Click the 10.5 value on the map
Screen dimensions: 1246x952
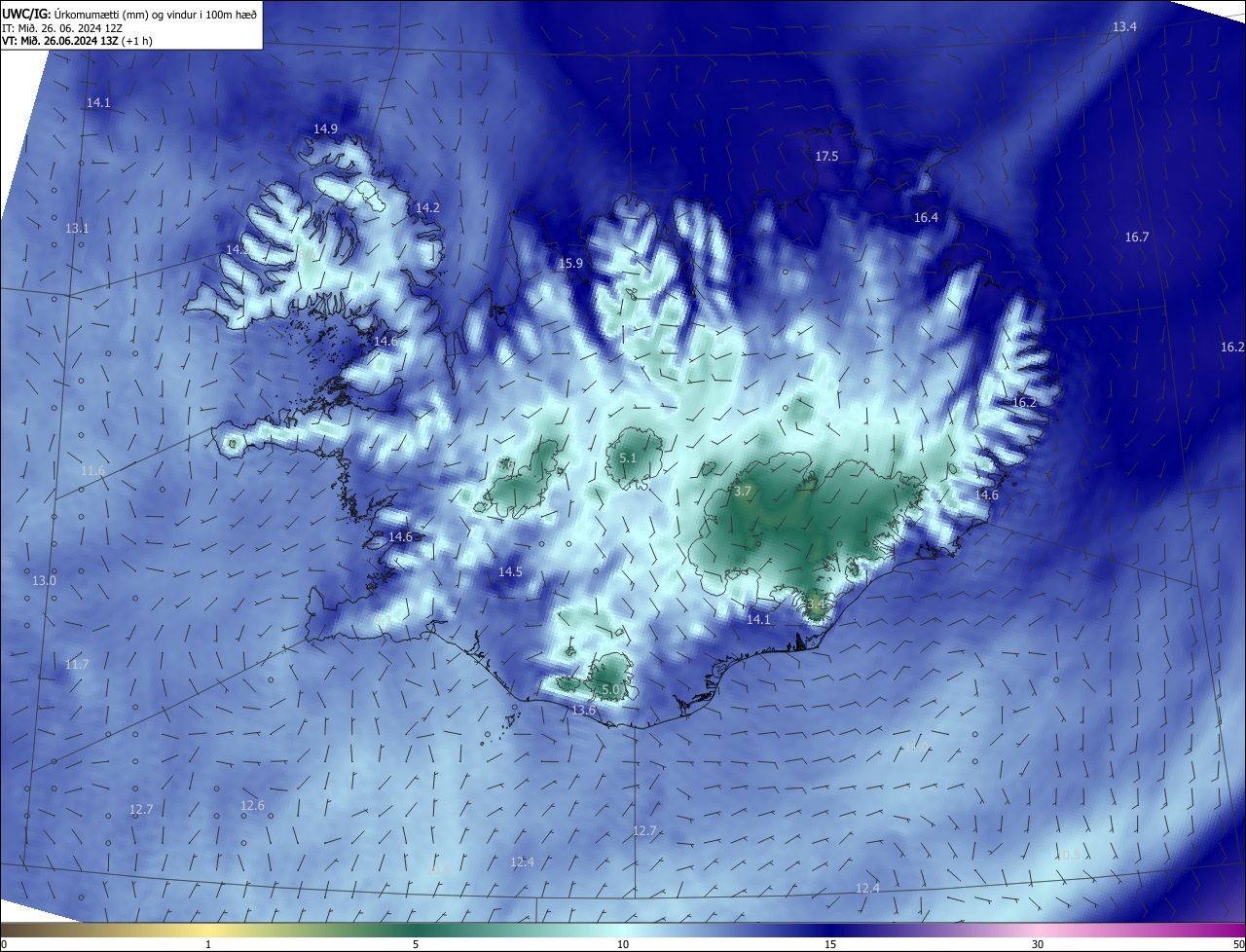(1067, 855)
